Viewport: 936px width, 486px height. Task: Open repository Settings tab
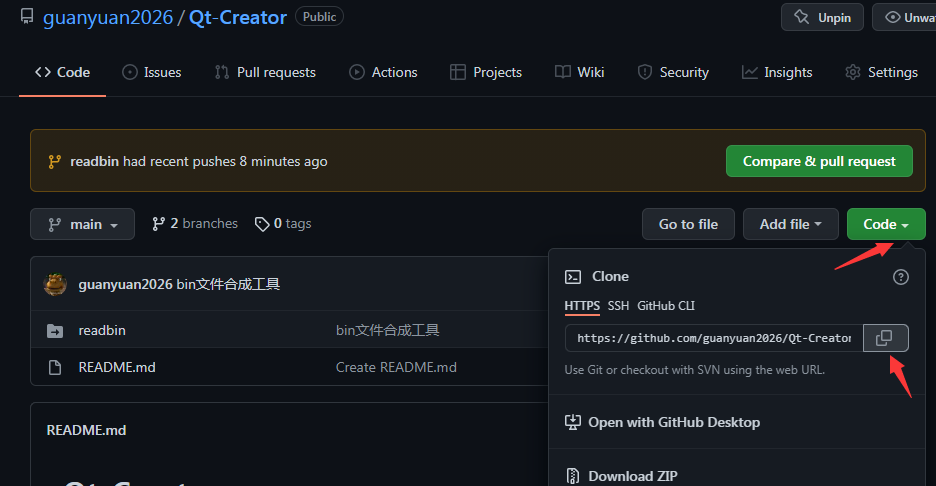pos(882,72)
